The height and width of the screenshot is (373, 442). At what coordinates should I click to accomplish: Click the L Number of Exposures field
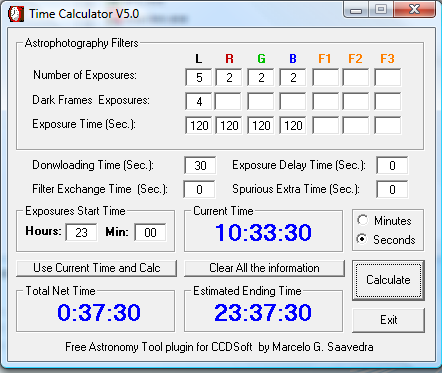199,77
